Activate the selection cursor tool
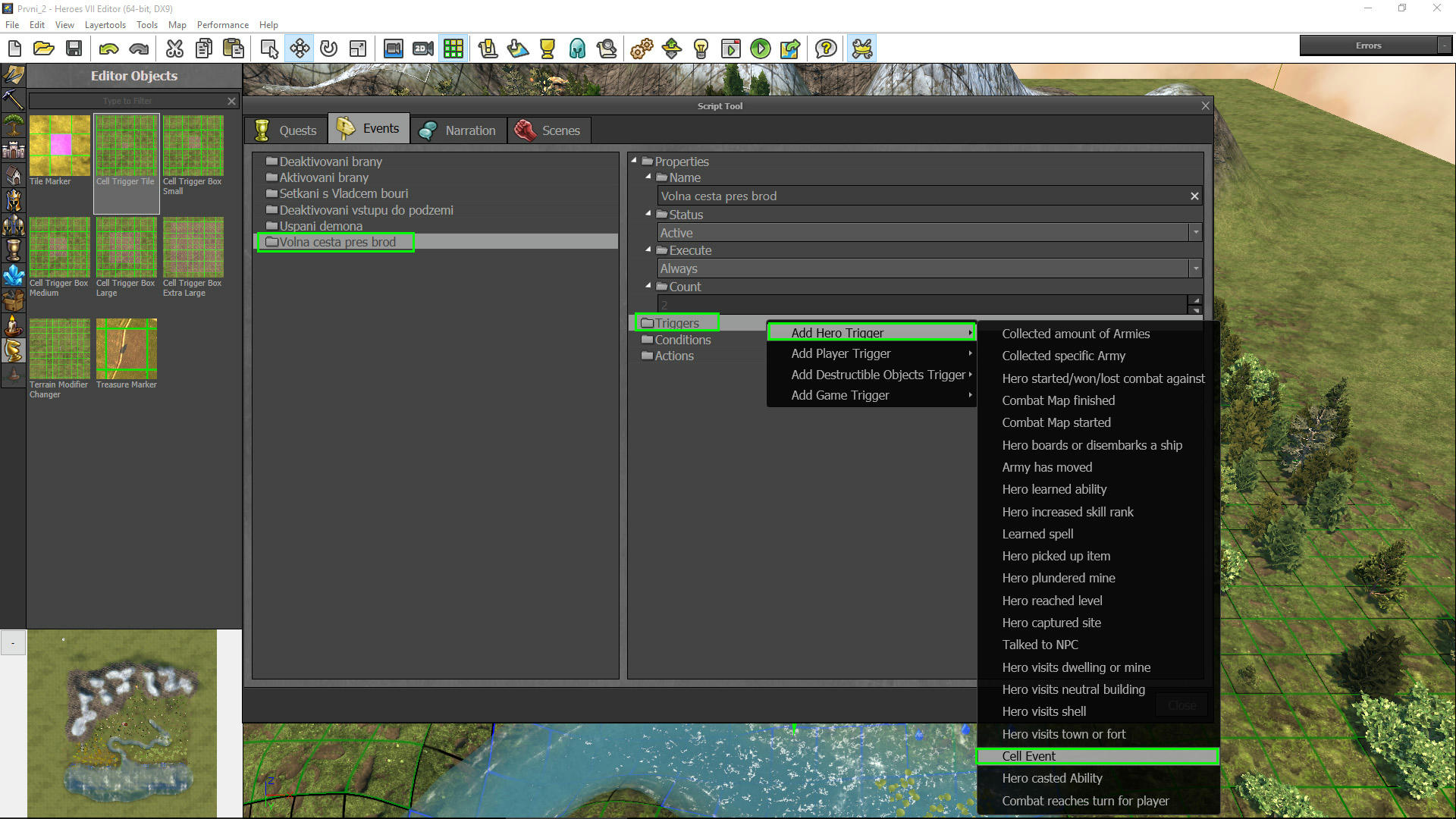 [269, 49]
